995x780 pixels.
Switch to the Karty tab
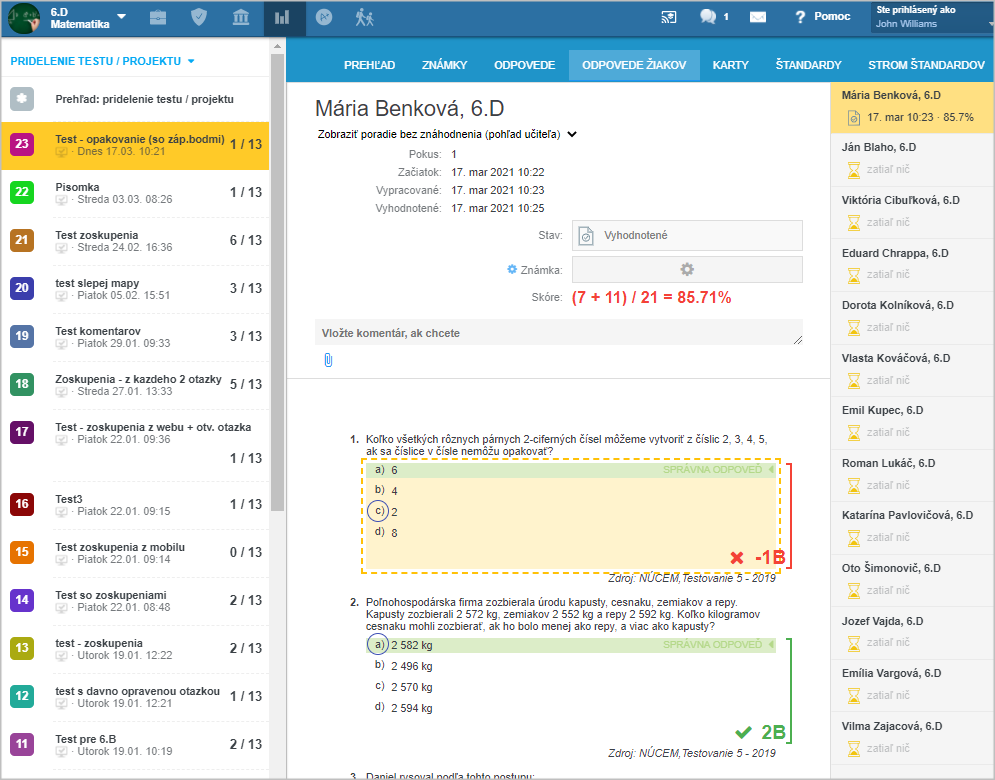pos(730,65)
